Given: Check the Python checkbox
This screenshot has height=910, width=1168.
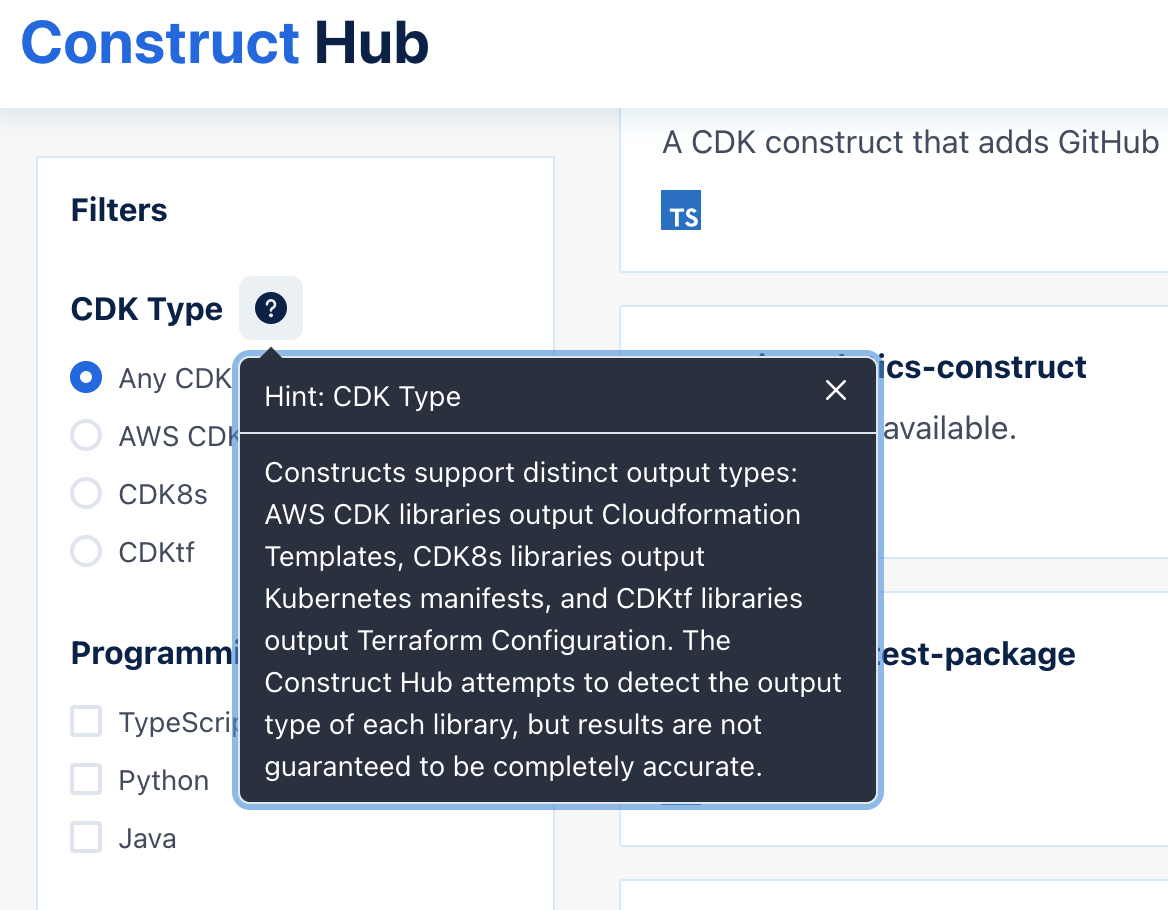Looking at the screenshot, I should (x=85, y=779).
